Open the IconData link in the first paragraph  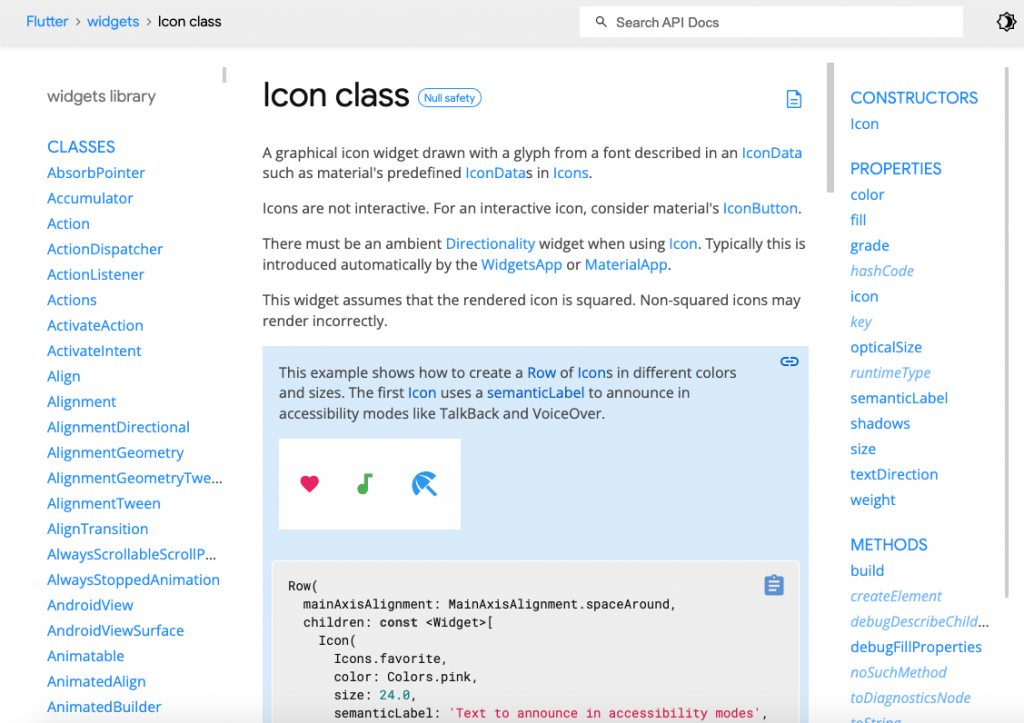(771, 153)
